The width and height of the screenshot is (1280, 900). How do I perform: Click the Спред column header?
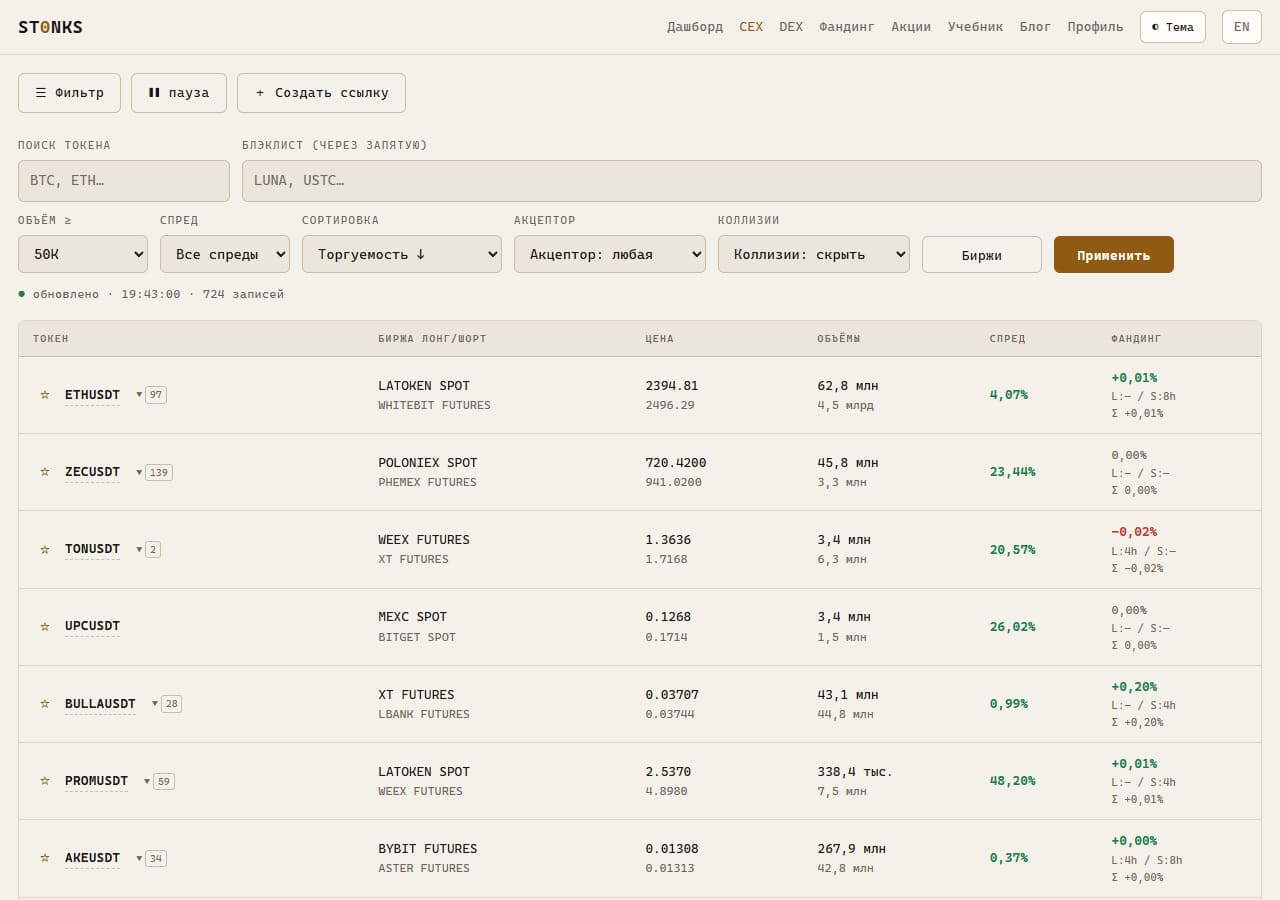pos(1007,339)
